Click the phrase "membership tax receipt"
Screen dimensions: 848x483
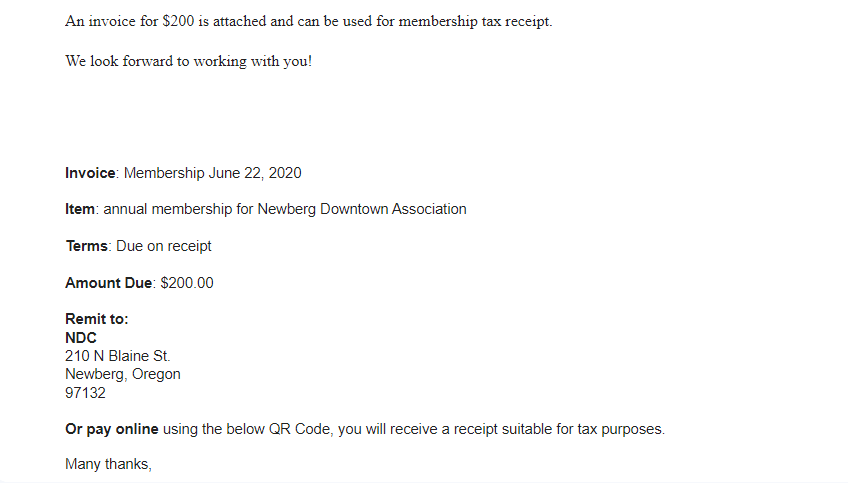[475, 21]
